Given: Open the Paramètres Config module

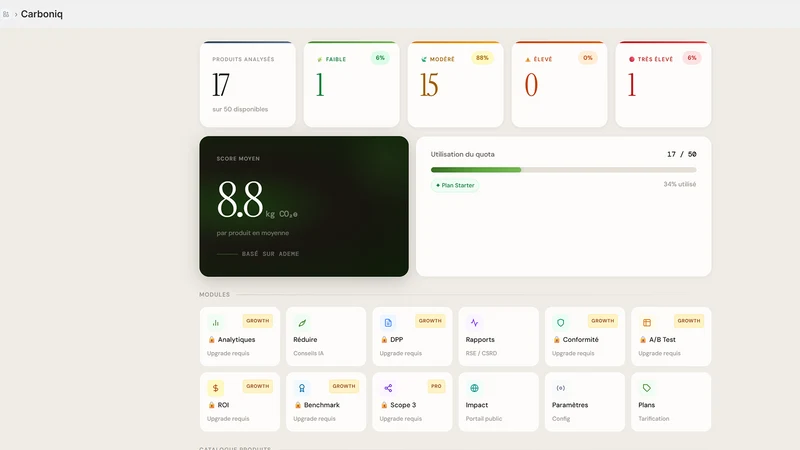Looking at the screenshot, I should (x=585, y=402).
